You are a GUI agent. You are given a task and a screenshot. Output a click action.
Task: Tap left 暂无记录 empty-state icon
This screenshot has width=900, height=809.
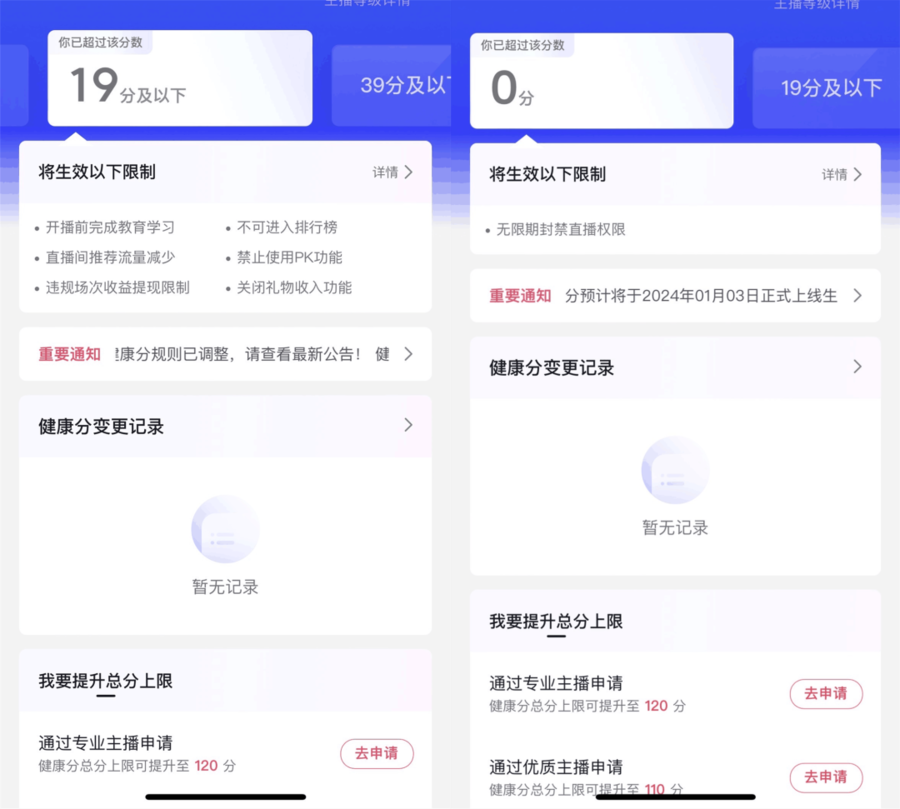click(x=225, y=529)
